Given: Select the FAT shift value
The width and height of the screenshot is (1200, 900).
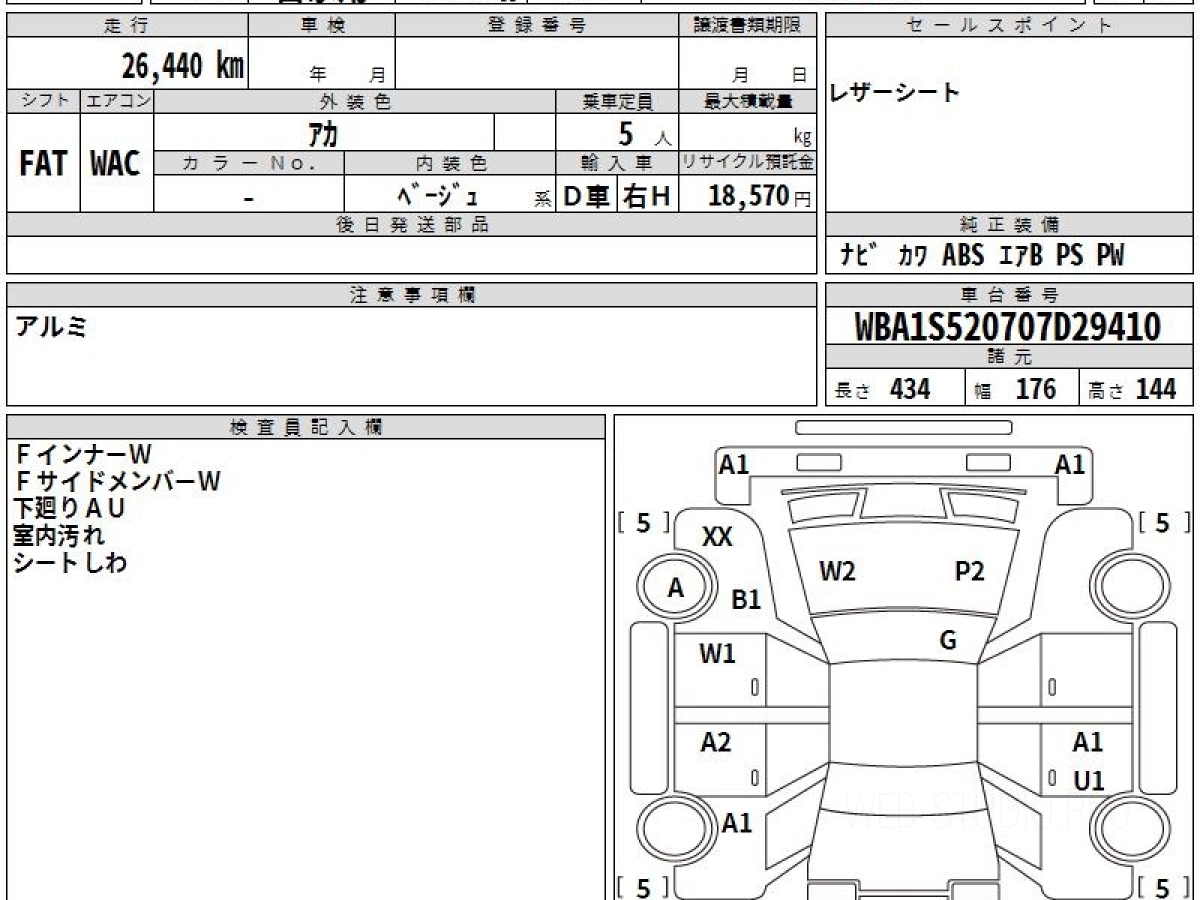Looking at the screenshot, I should click(43, 164).
